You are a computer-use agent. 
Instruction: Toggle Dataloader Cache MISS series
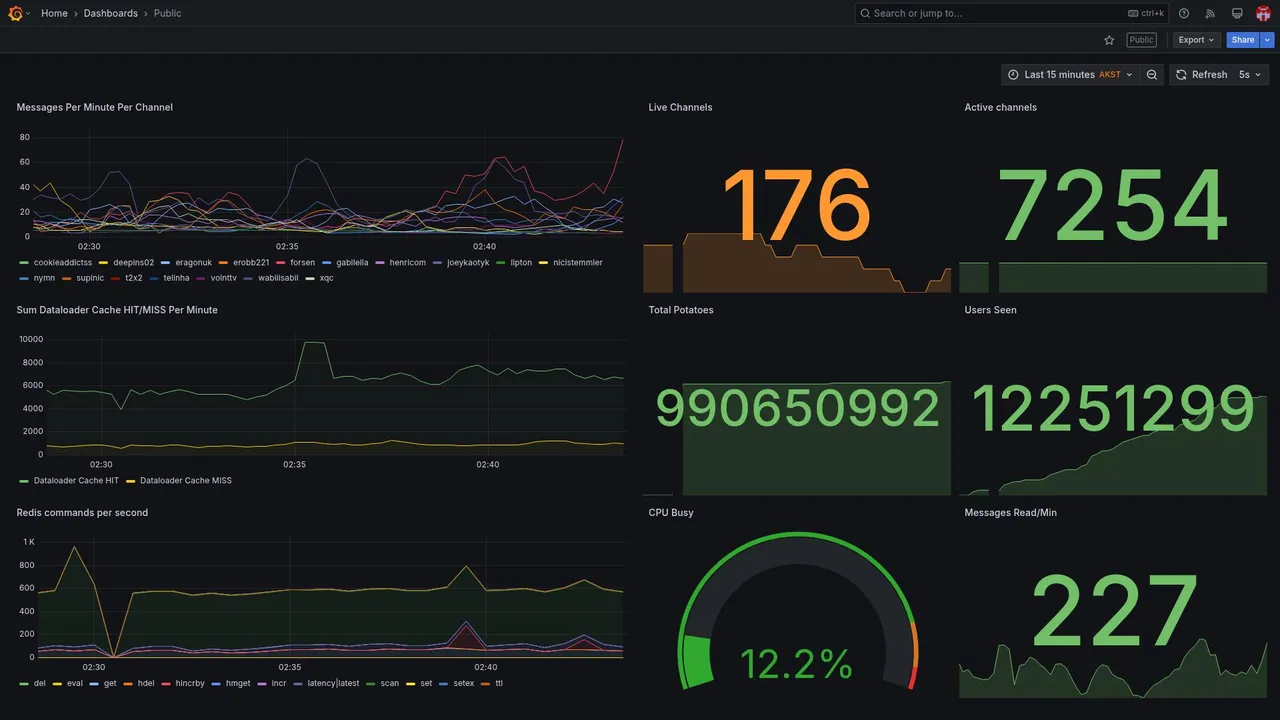click(x=186, y=481)
